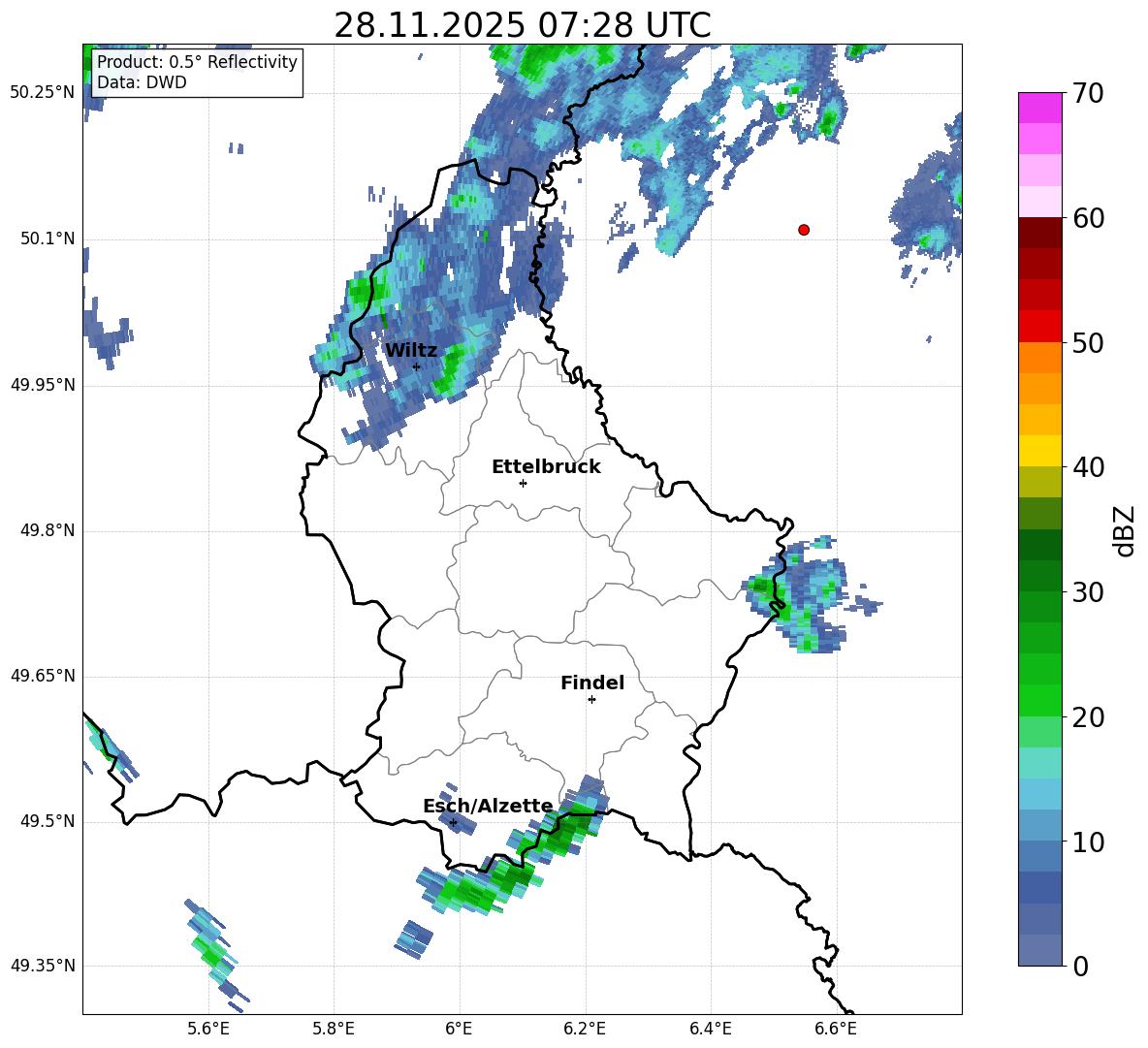Image resolution: width=1148 pixels, height=1048 pixels.
Task: Pick the yellow 40 dBZ colorbar swatch
Action: (1039, 451)
